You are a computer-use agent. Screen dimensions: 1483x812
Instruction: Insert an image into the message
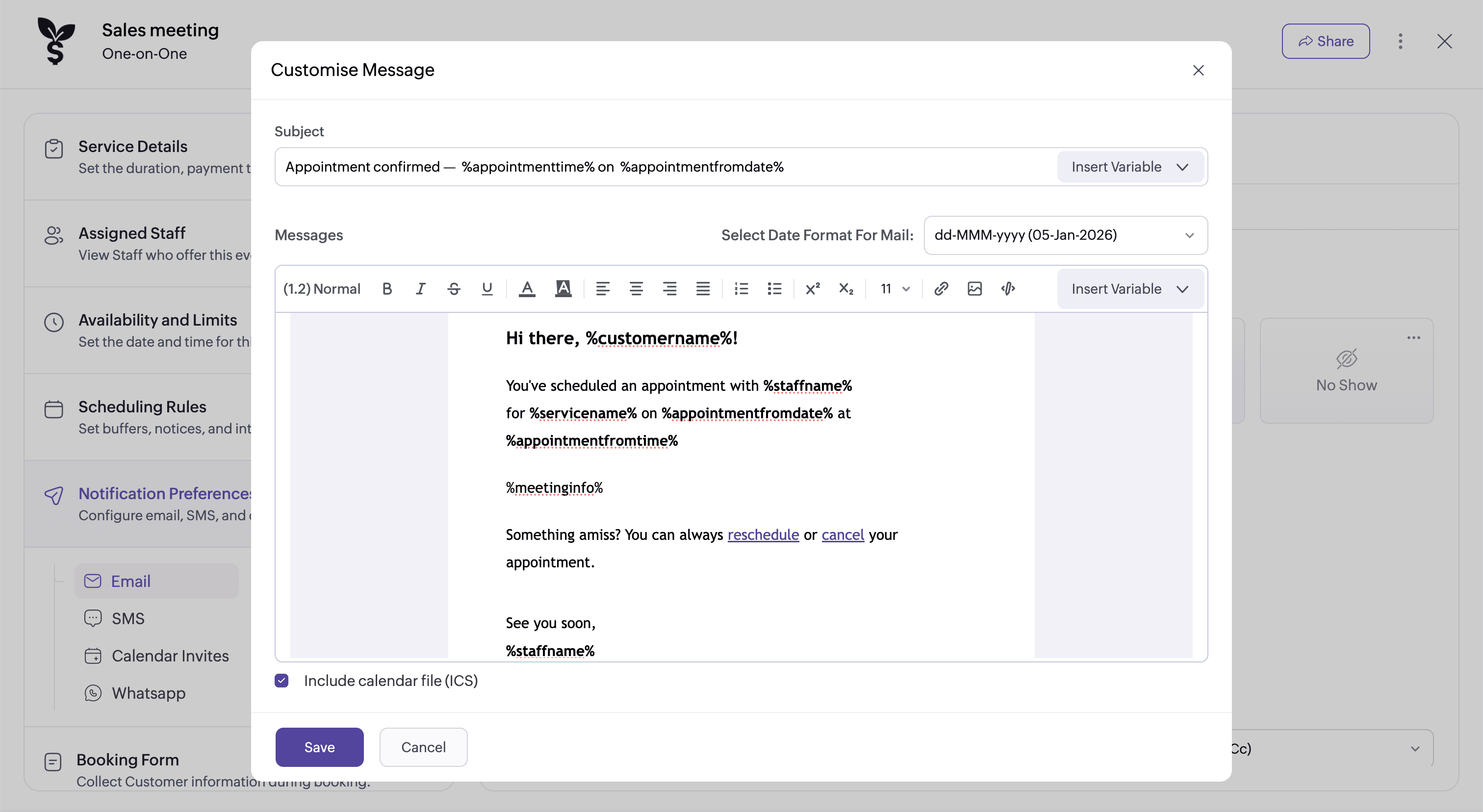coord(974,289)
